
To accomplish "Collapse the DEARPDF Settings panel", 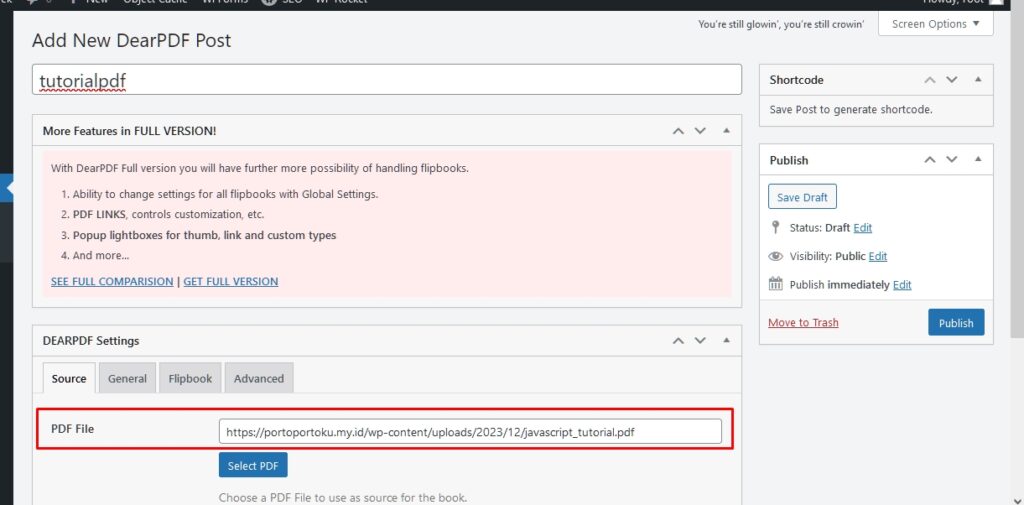I will [726, 340].
